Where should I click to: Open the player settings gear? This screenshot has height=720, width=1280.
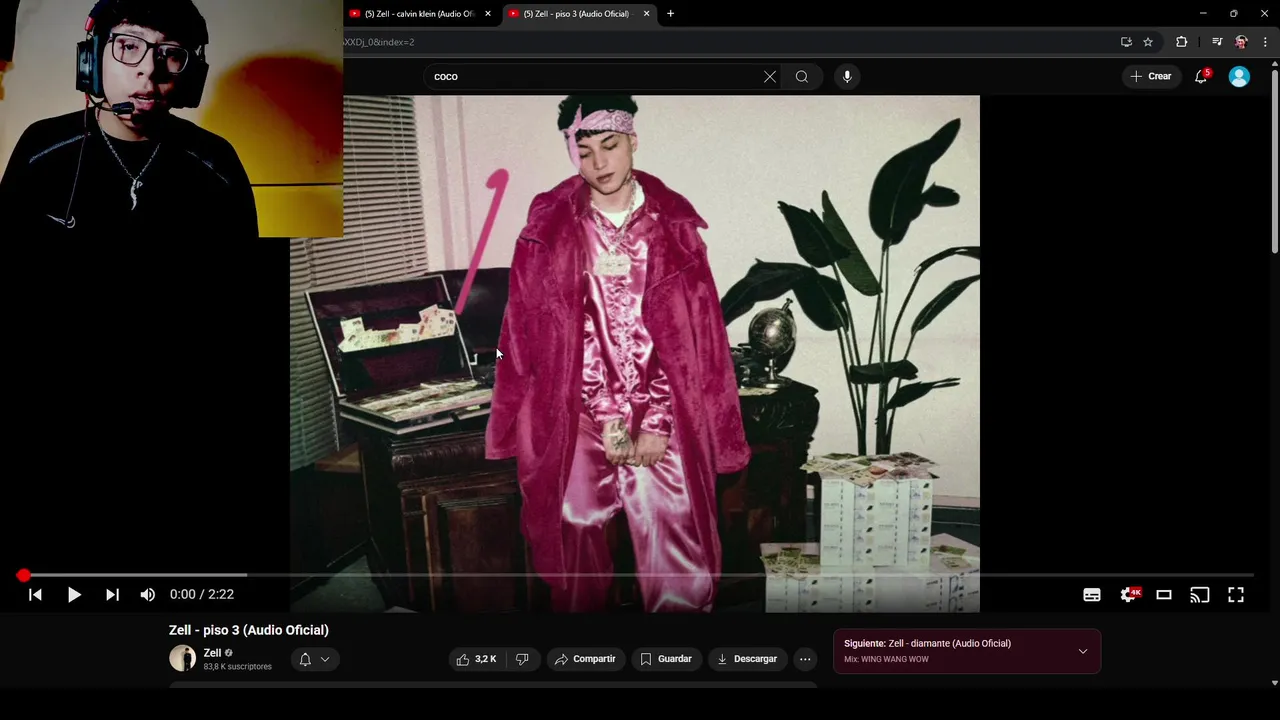pyautogui.click(x=1129, y=595)
